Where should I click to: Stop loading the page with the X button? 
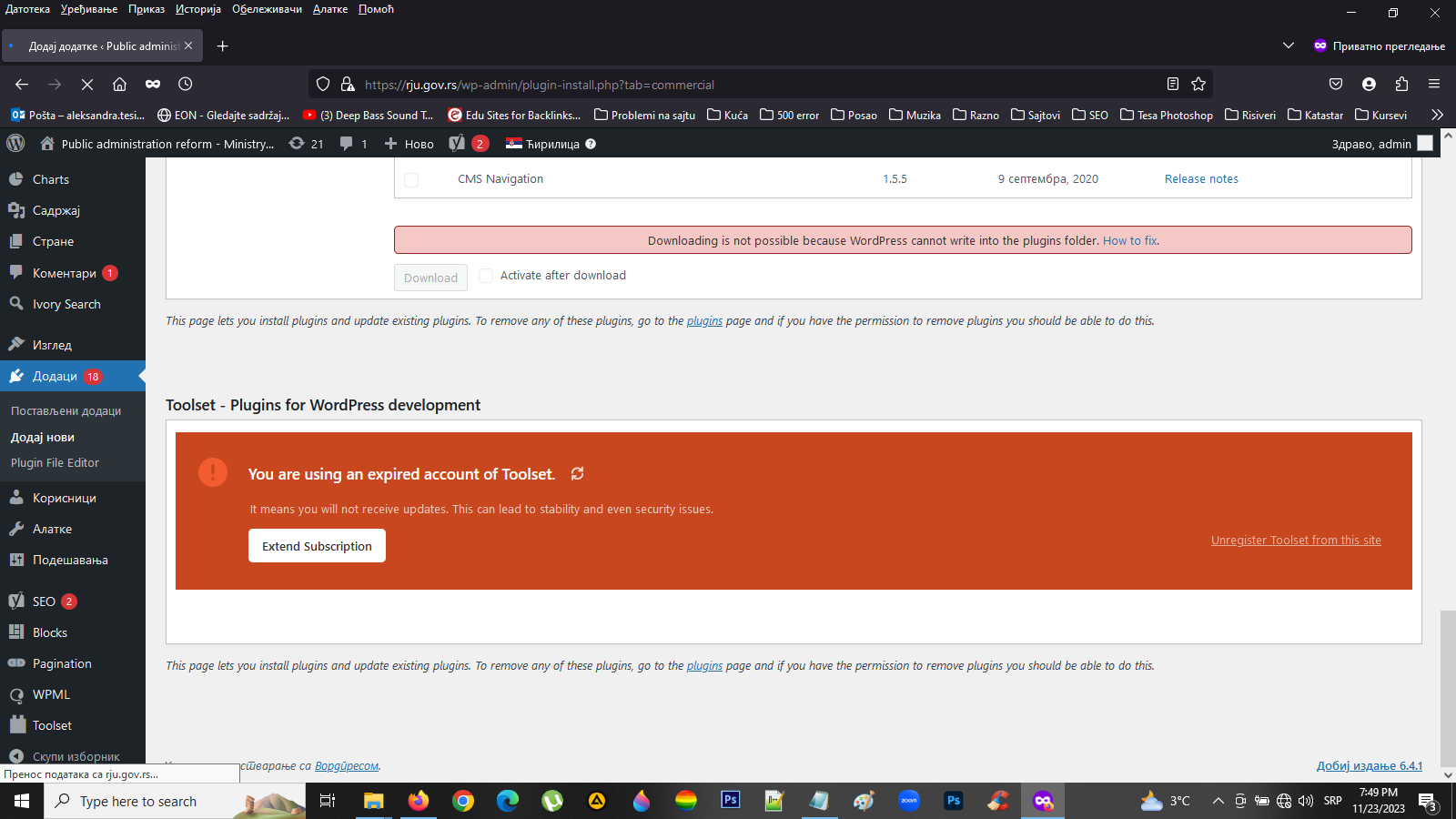pyautogui.click(x=87, y=85)
